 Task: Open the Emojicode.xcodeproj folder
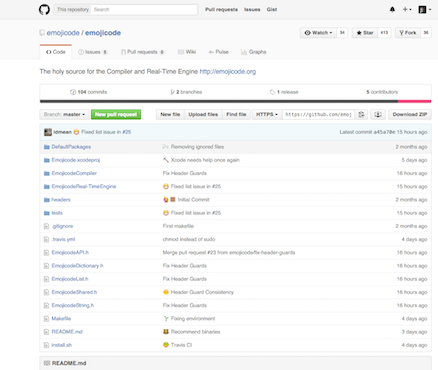(76, 160)
